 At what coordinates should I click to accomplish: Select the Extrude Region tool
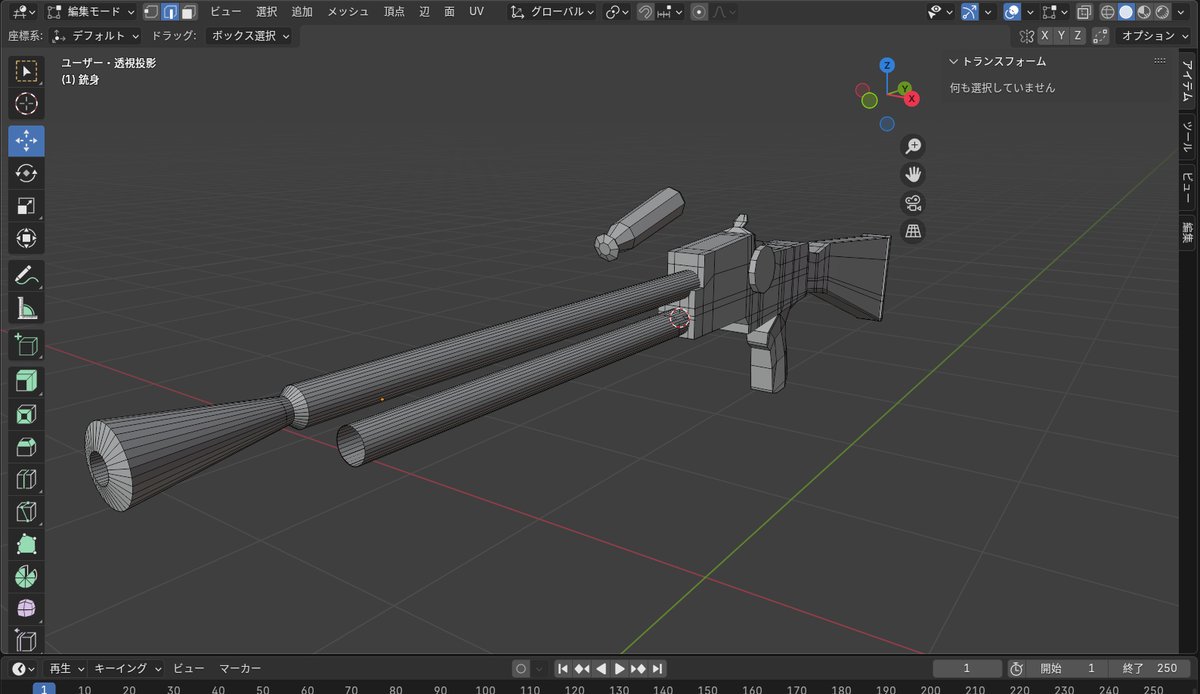pos(26,381)
